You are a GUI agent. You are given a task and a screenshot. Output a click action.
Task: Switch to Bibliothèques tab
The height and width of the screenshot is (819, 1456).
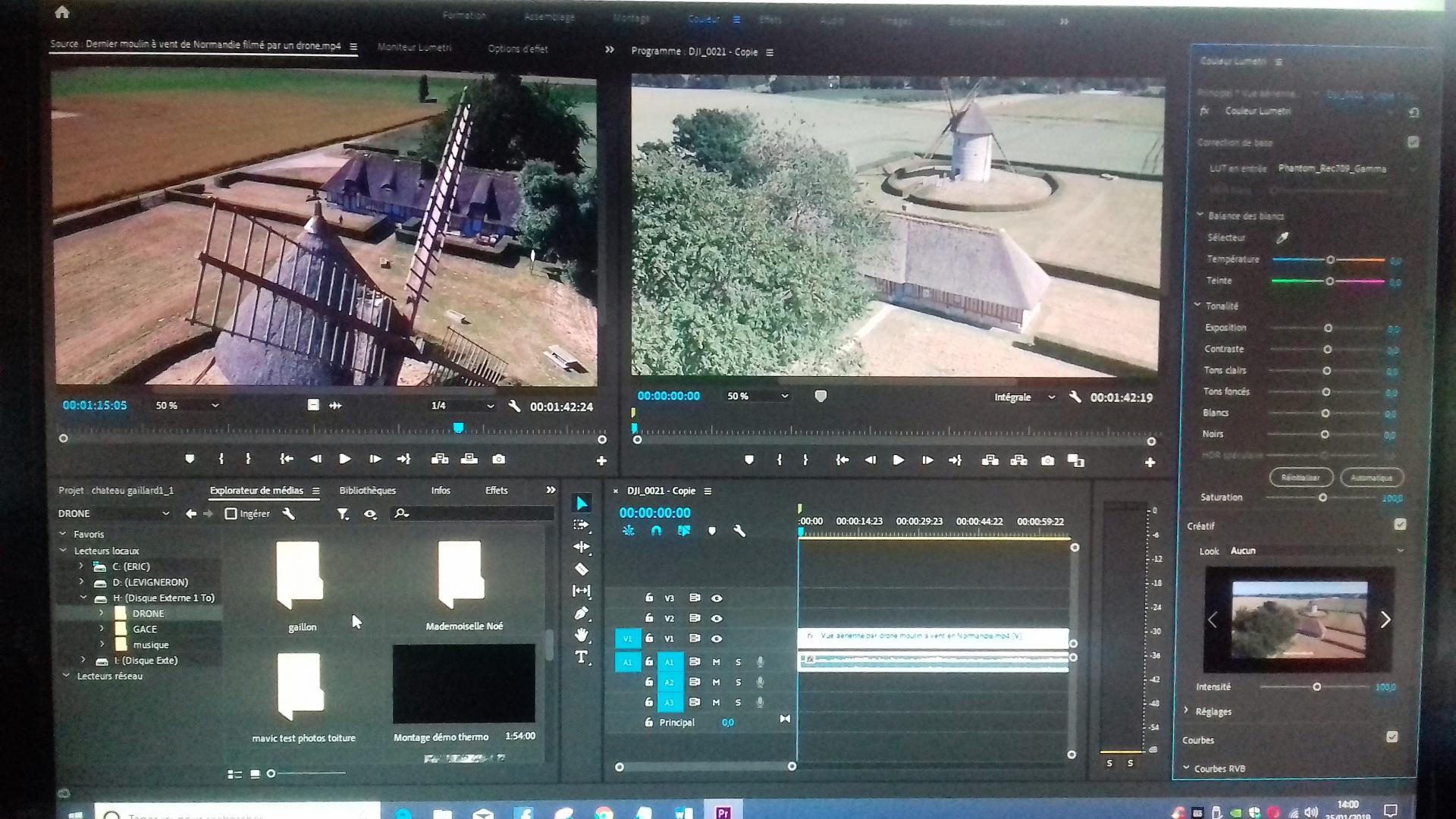point(368,491)
